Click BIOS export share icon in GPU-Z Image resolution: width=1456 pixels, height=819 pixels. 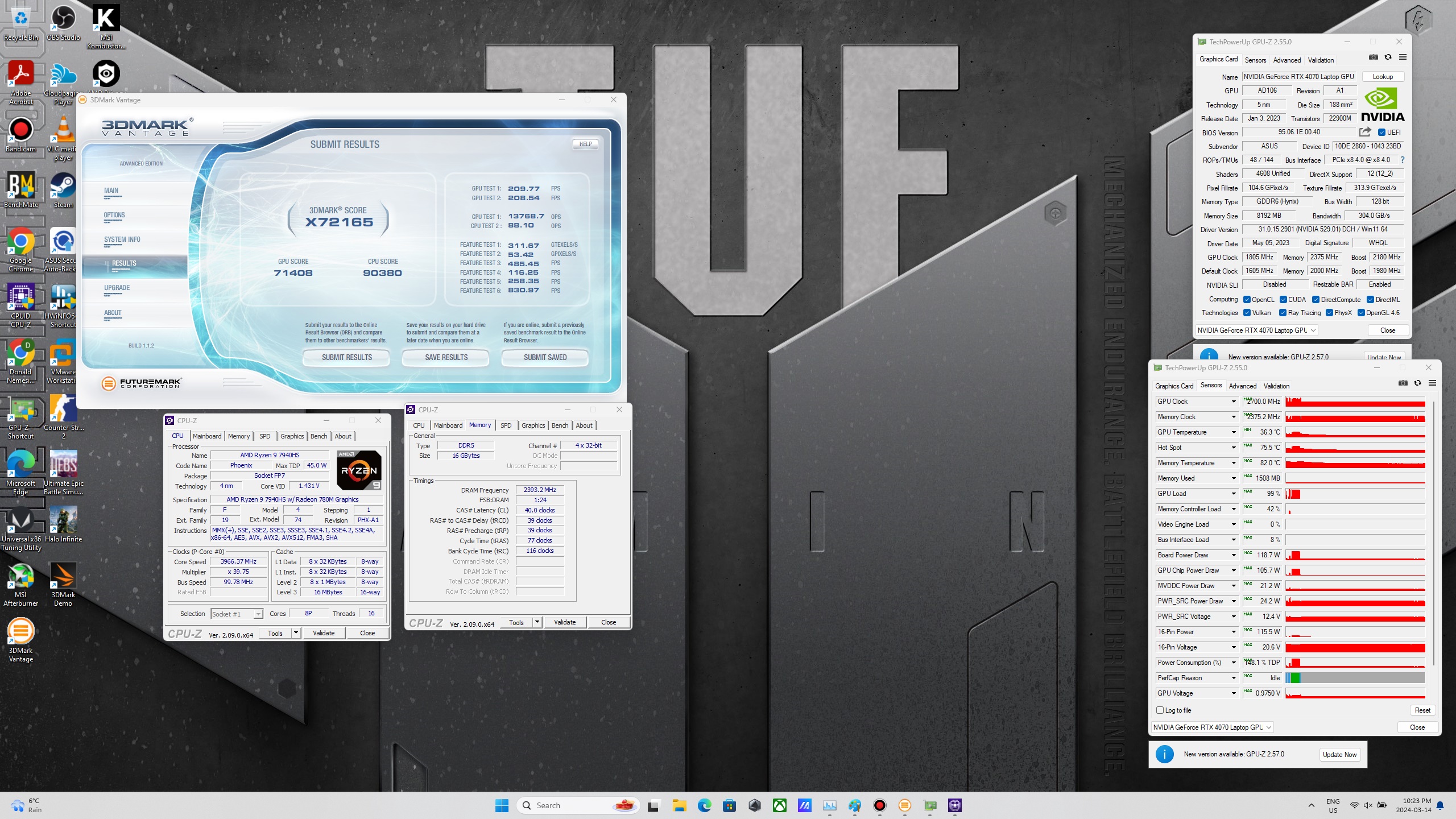pos(1364,132)
